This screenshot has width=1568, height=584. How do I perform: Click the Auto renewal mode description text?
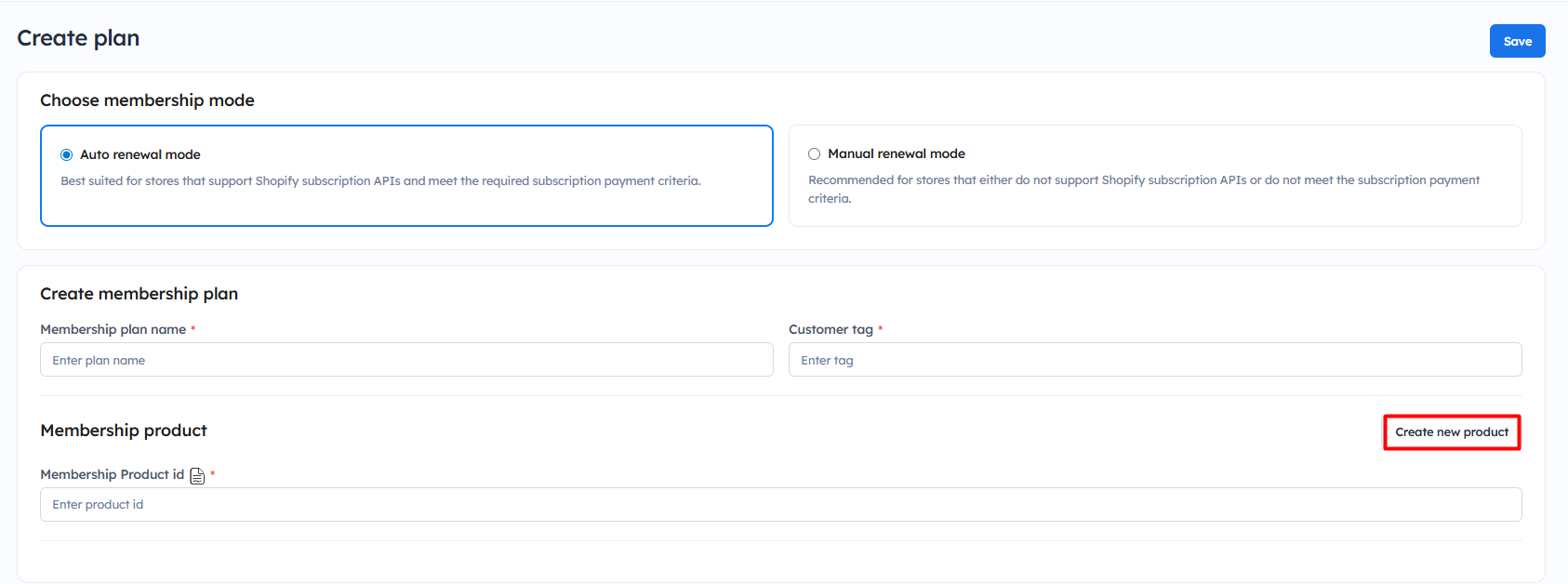[380, 181]
